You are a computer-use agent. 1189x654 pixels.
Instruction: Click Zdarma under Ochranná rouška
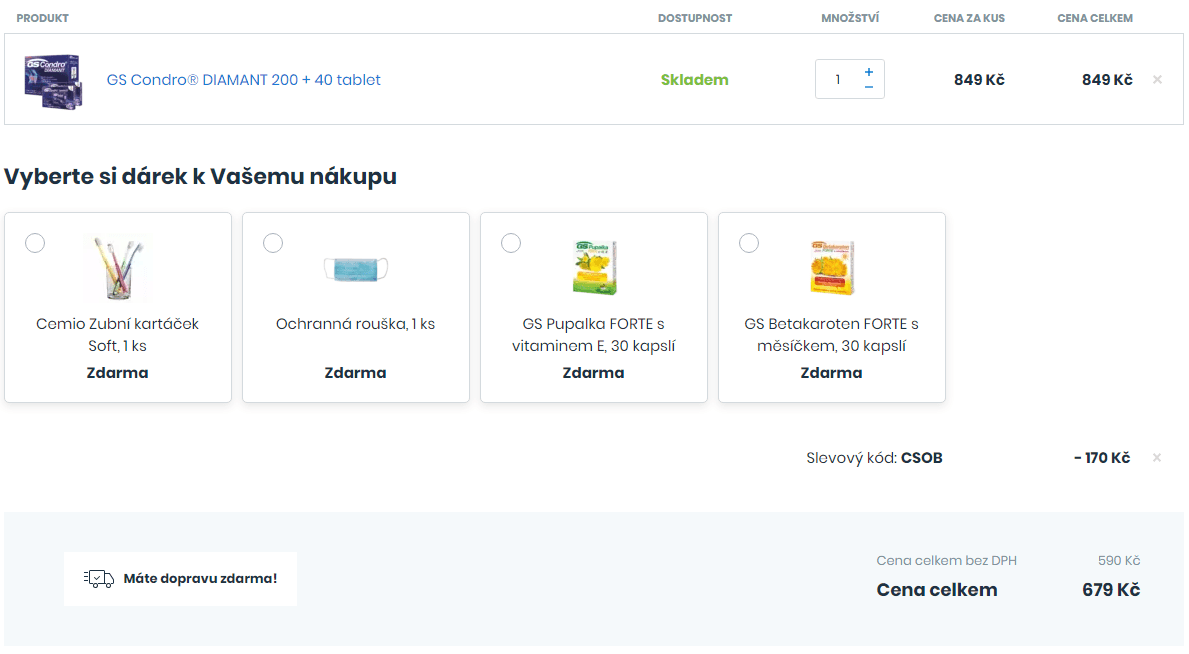point(356,373)
